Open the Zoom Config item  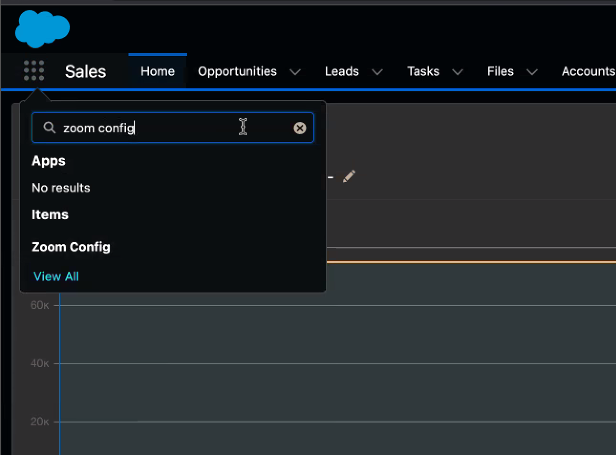(x=71, y=247)
